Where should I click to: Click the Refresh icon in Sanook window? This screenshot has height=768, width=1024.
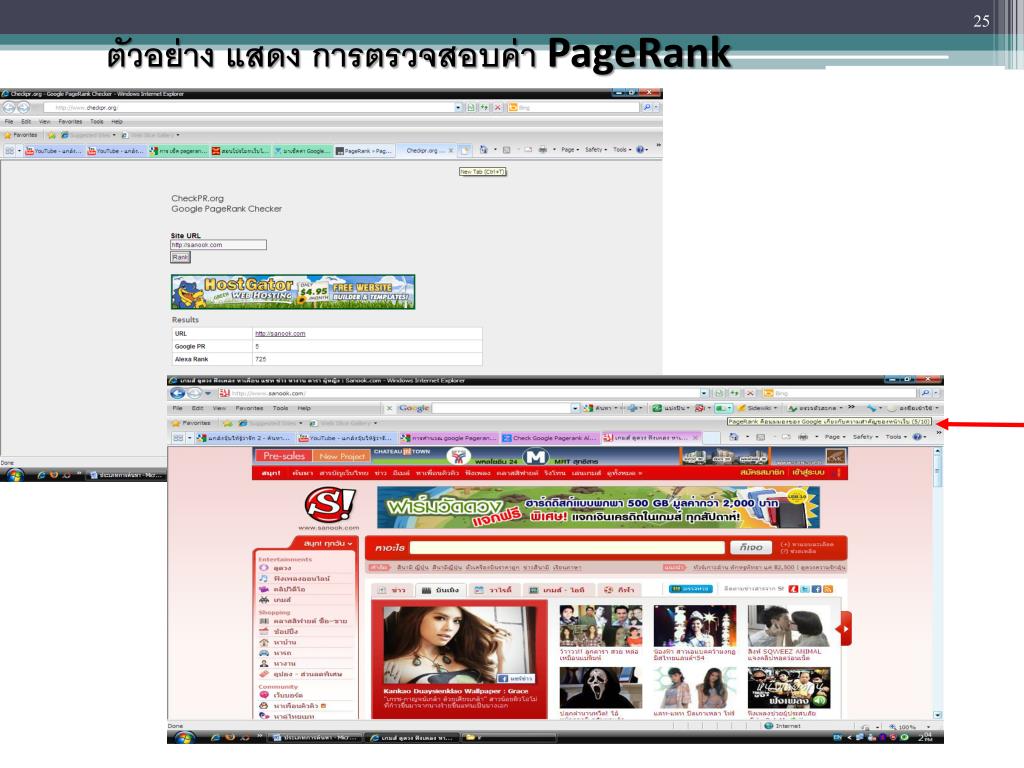737,394
